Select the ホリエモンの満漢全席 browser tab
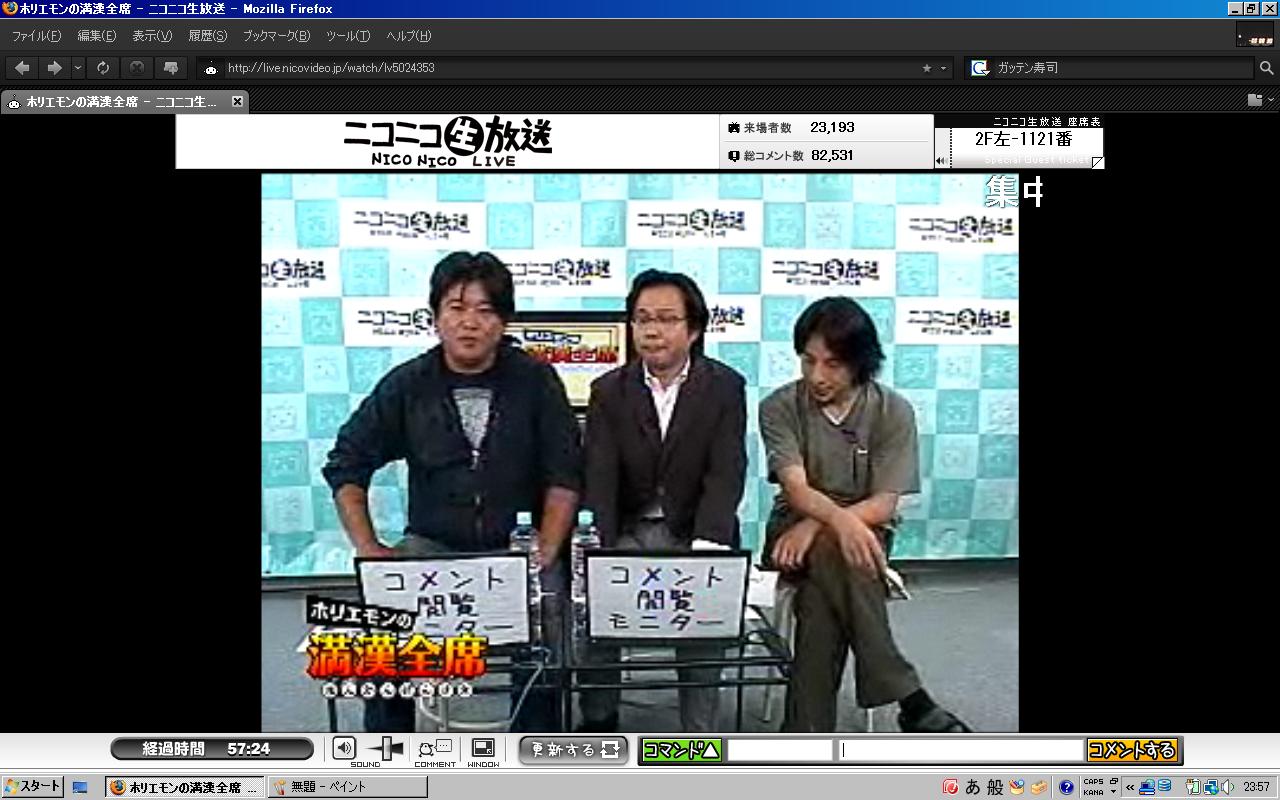The width and height of the screenshot is (1280, 800). tap(125, 101)
